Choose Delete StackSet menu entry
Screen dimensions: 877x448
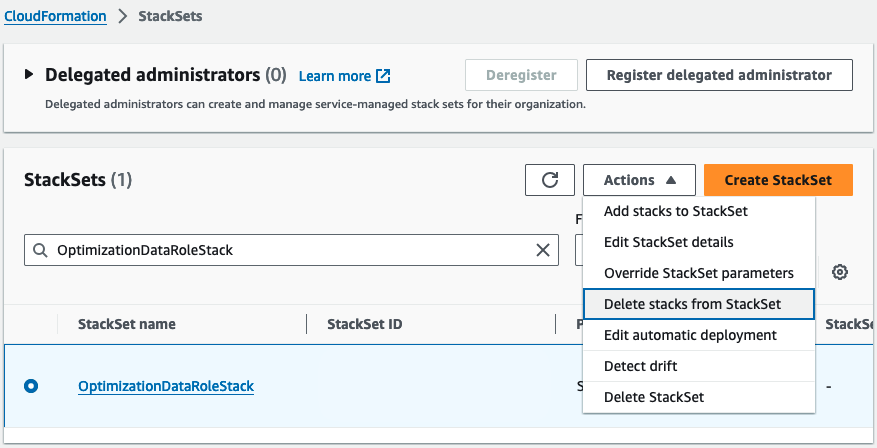click(699, 398)
